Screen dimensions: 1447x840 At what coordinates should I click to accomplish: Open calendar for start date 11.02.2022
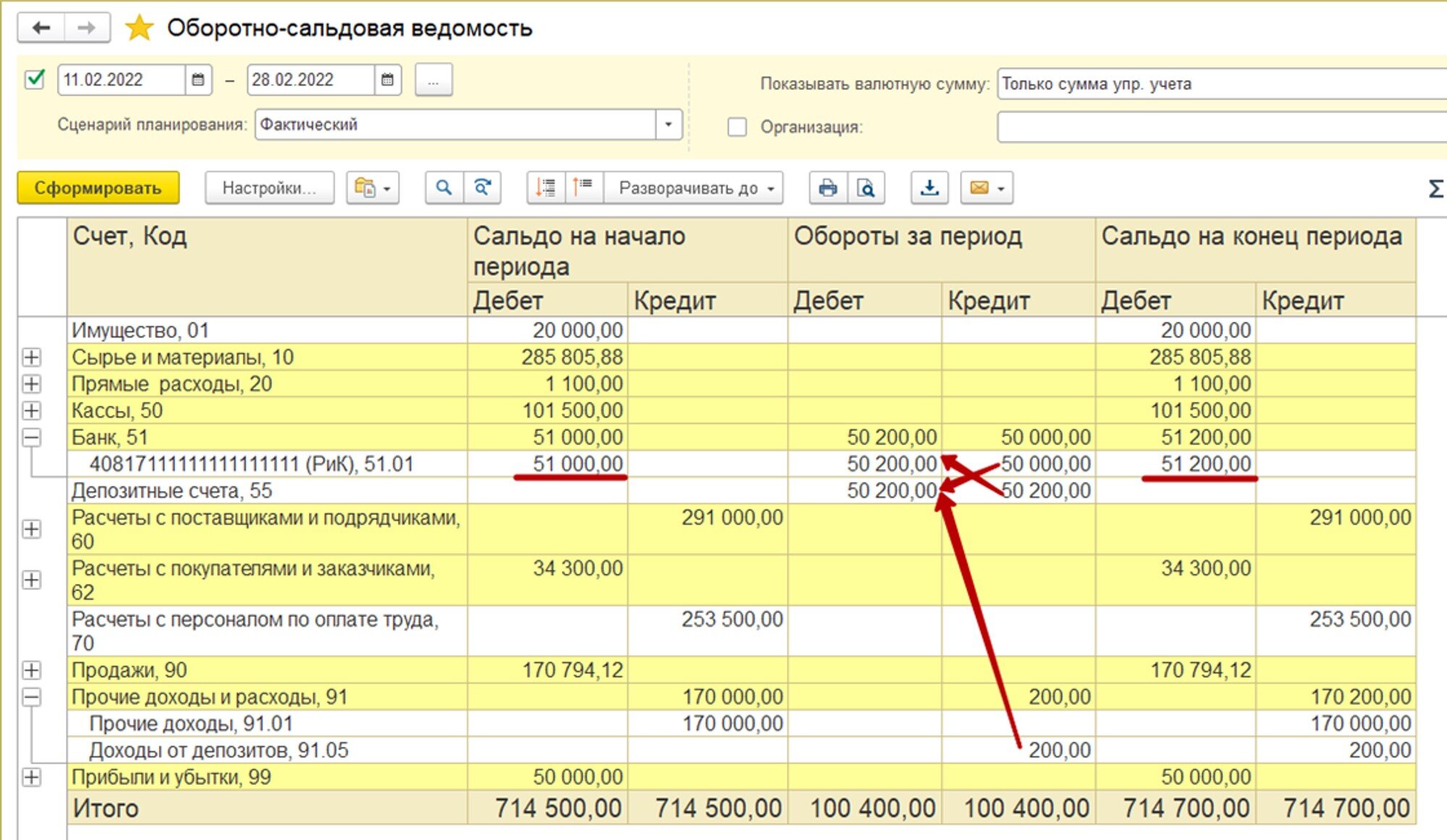click(x=198, y=80)
